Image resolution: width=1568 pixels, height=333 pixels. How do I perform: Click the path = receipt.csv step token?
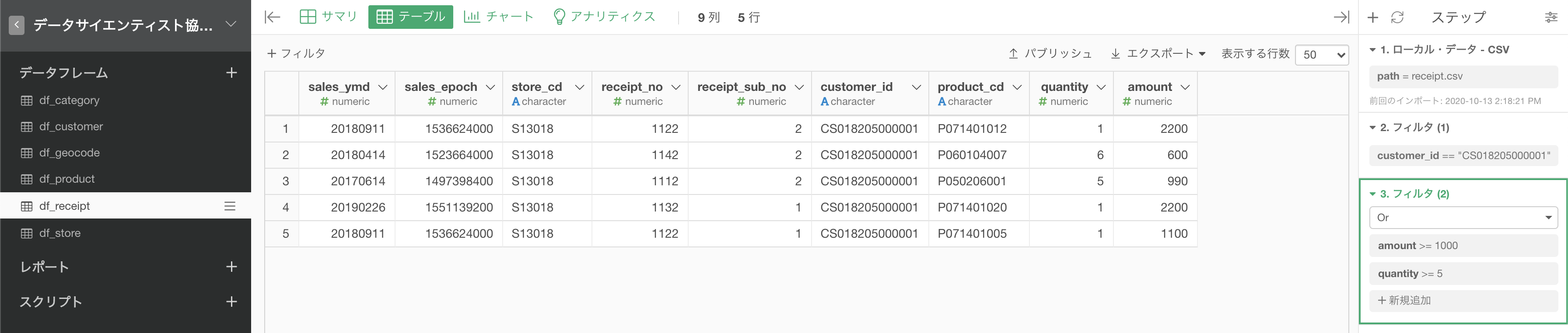(1463, 76)
